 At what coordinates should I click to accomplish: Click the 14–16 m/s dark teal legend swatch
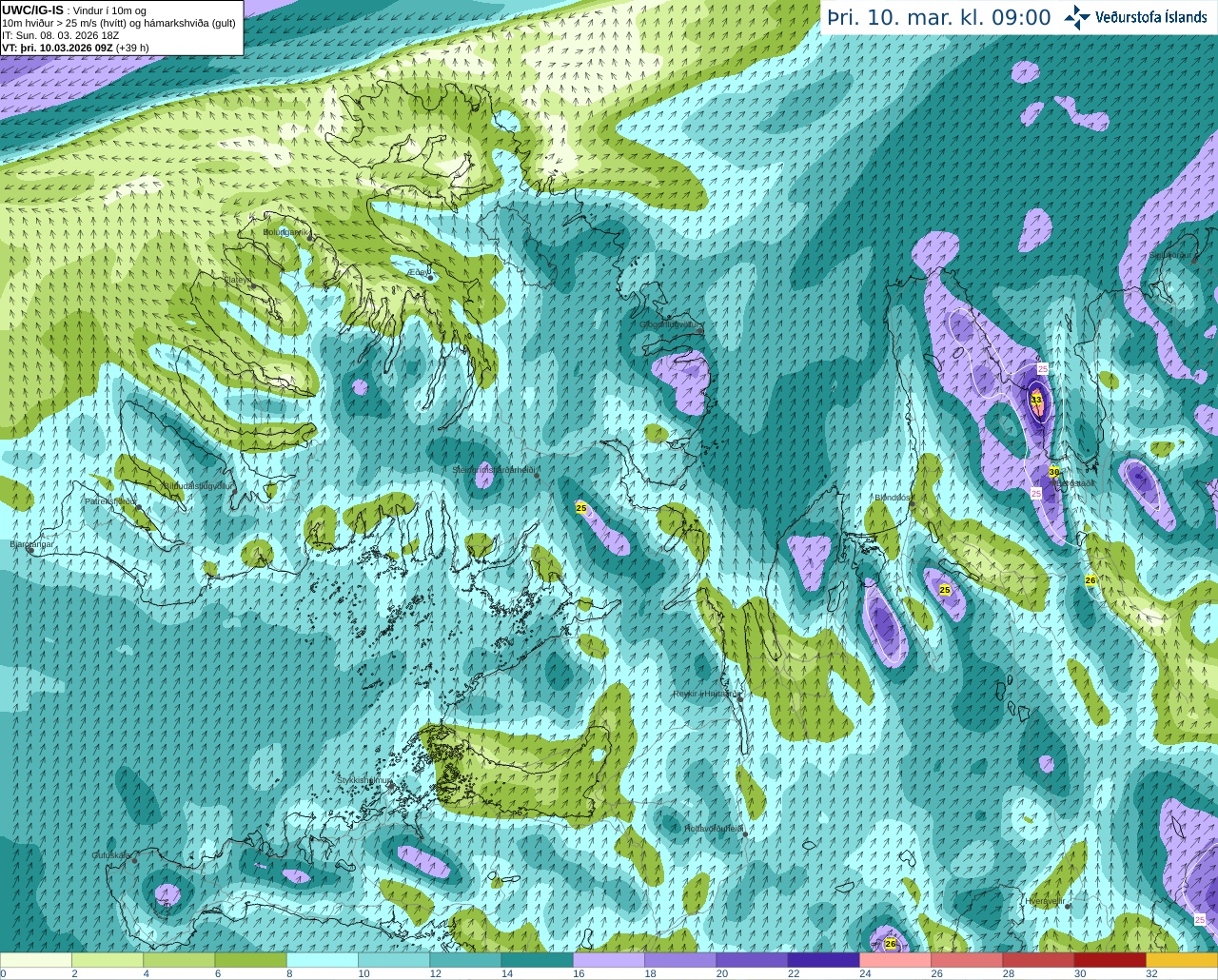[537, 960]
